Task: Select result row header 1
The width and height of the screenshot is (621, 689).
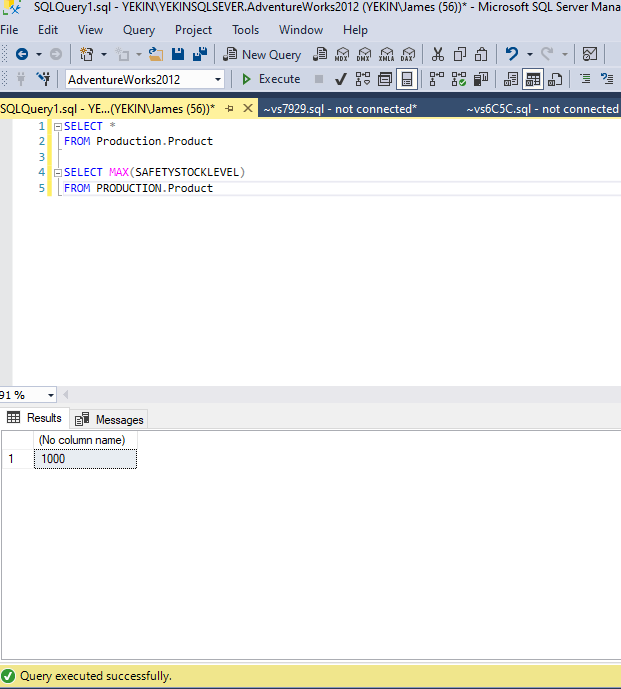Action: pos(18,459)
